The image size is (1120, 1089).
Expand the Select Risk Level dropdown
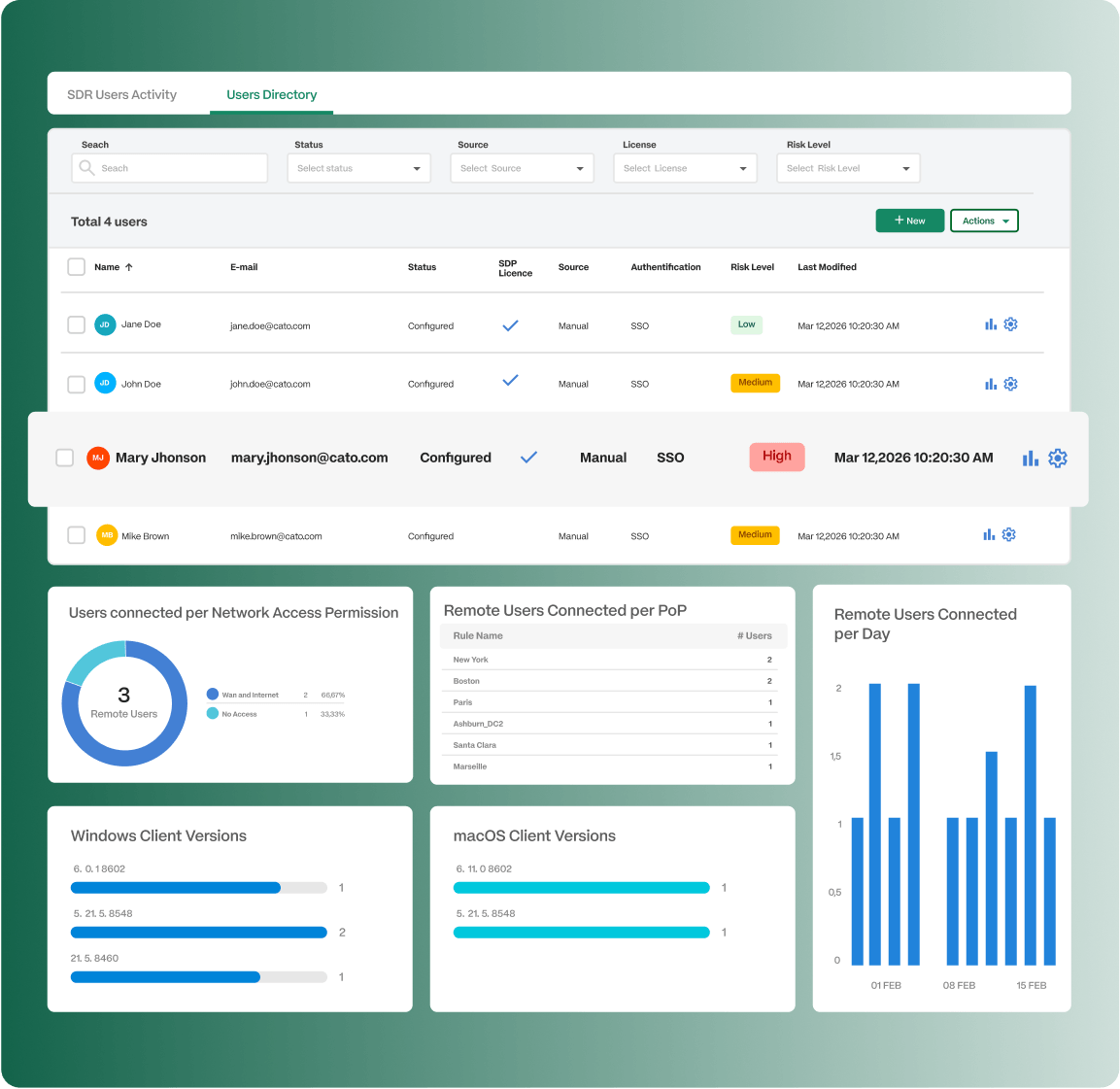tap(848, 168)
